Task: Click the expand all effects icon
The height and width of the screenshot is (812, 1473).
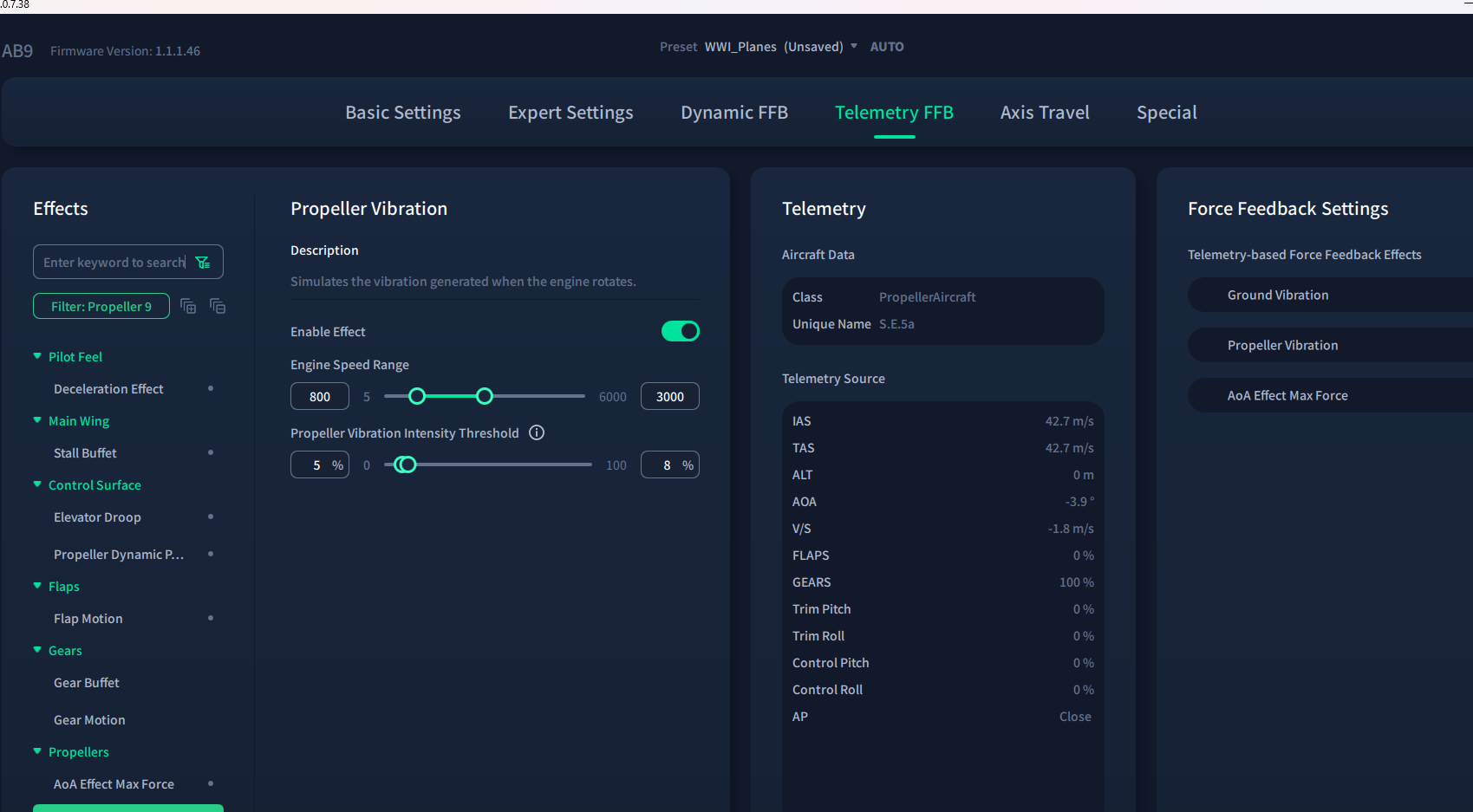Action: [x=188, y=306]
